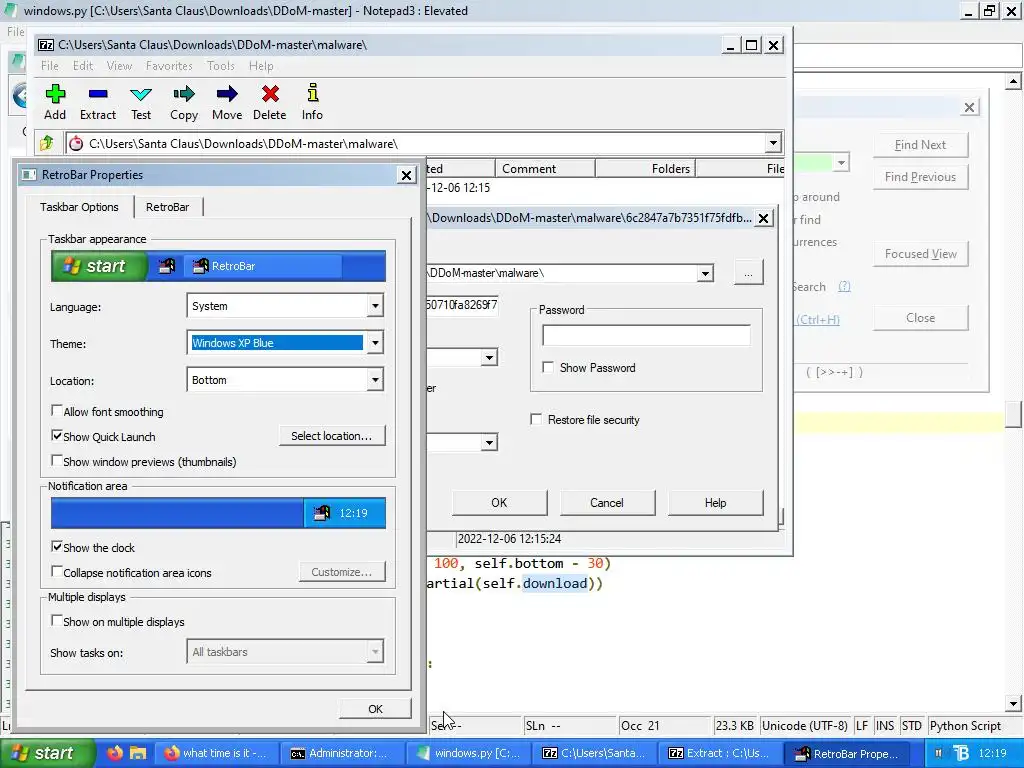Toggle Allow font smoothing checkbox
This screenshot has width=1024, height=768.
point(57,411)
